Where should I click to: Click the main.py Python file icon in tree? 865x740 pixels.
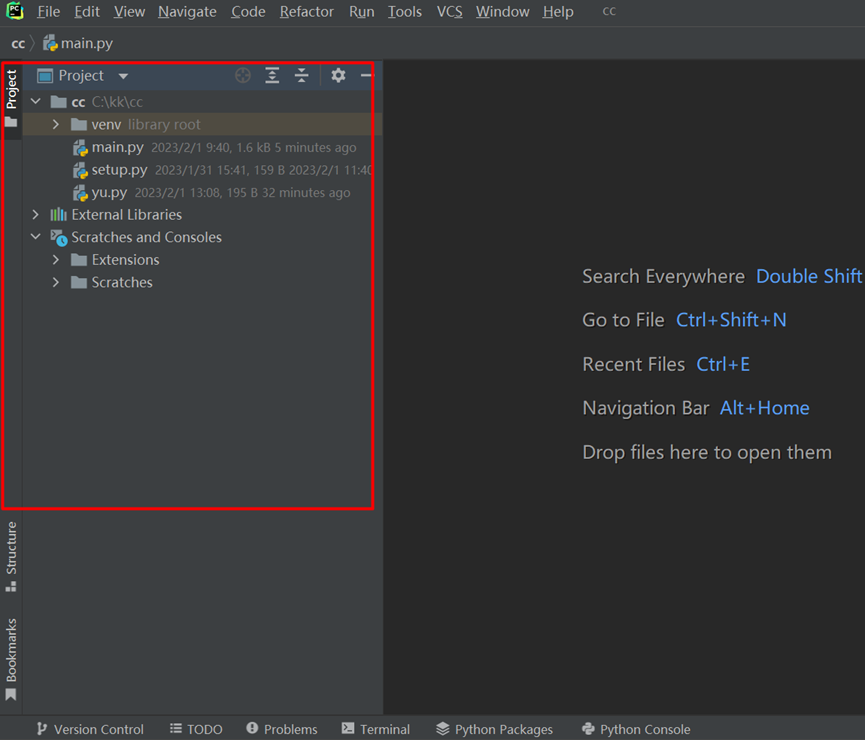[x=81, y=147]
